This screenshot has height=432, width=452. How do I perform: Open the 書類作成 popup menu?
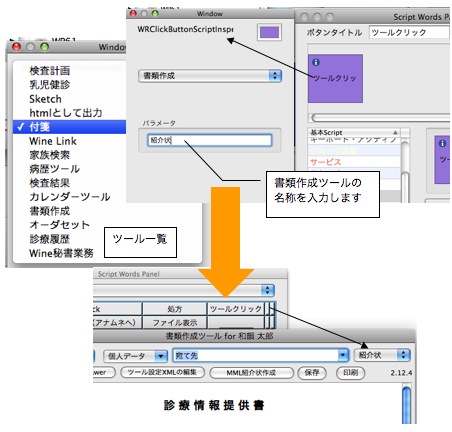tap(210, 76)
